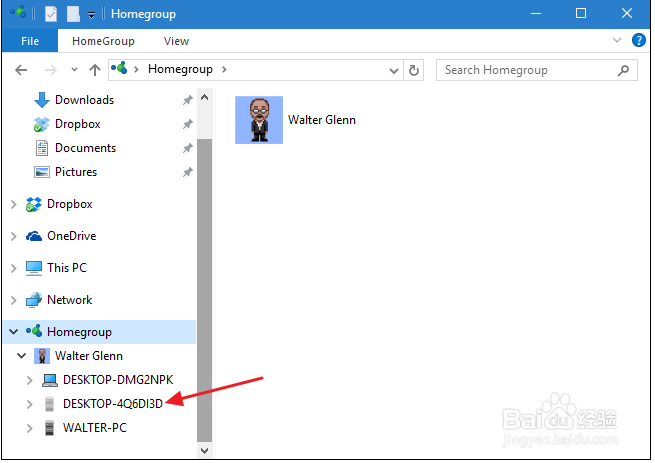Click the OneDrive cloud icon
The image size is (655, 463).
[34, 236]
